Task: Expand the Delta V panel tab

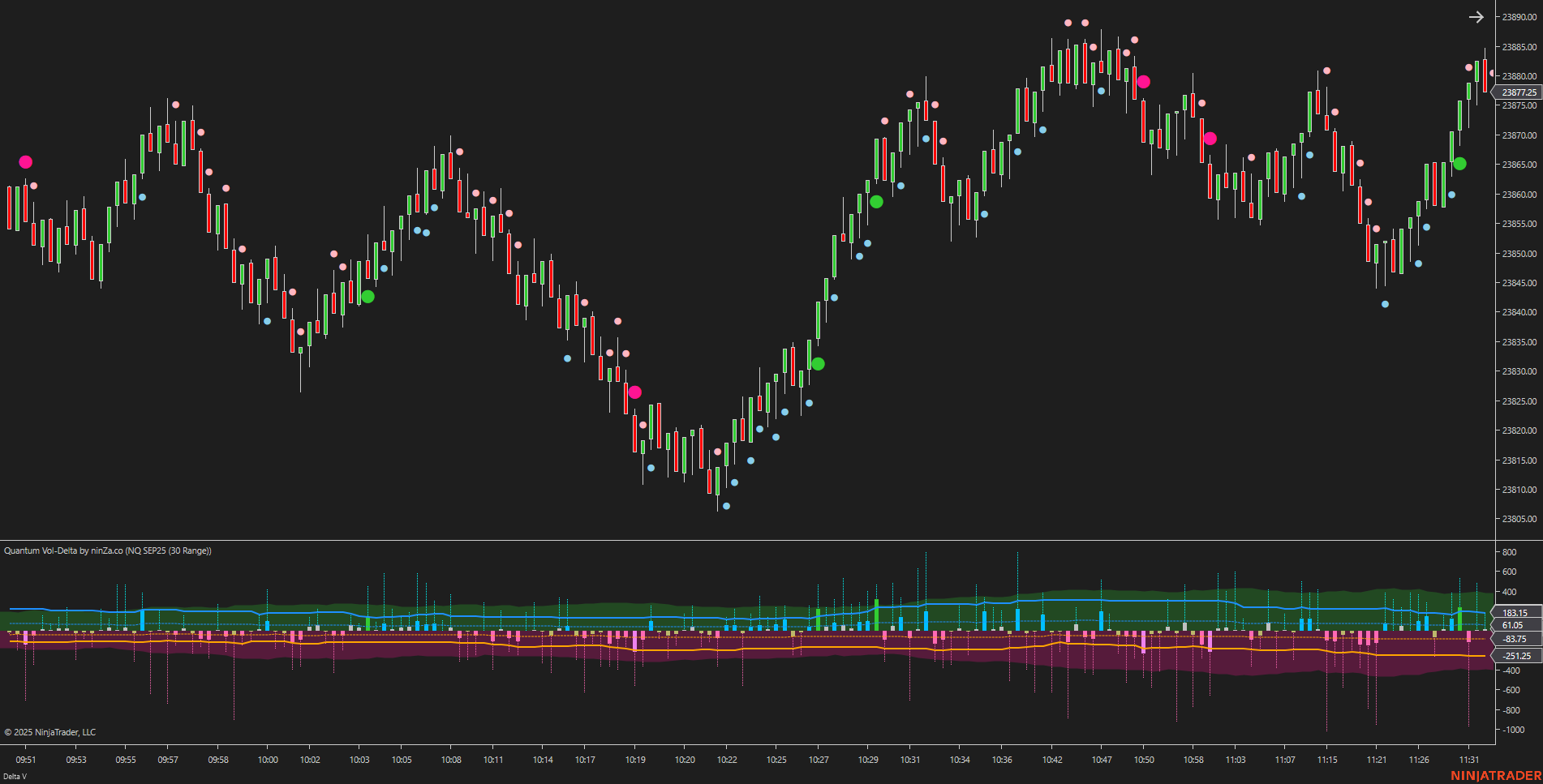Action: tap(15, 776)
